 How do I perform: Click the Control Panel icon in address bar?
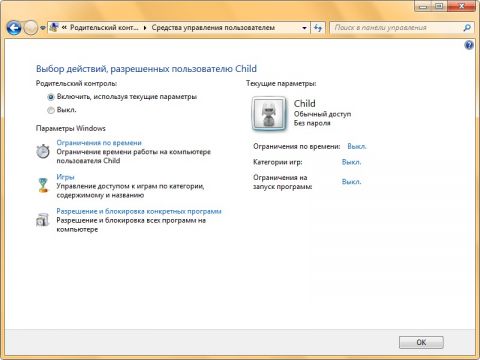click(54, 27)
